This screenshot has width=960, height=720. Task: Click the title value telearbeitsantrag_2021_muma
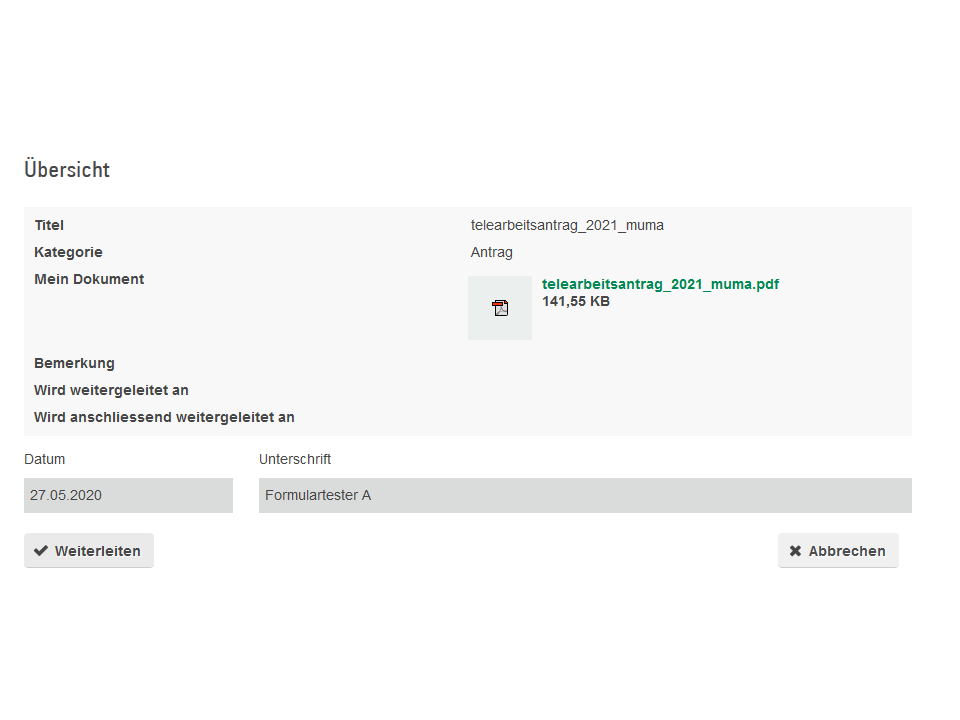(567, 225)
